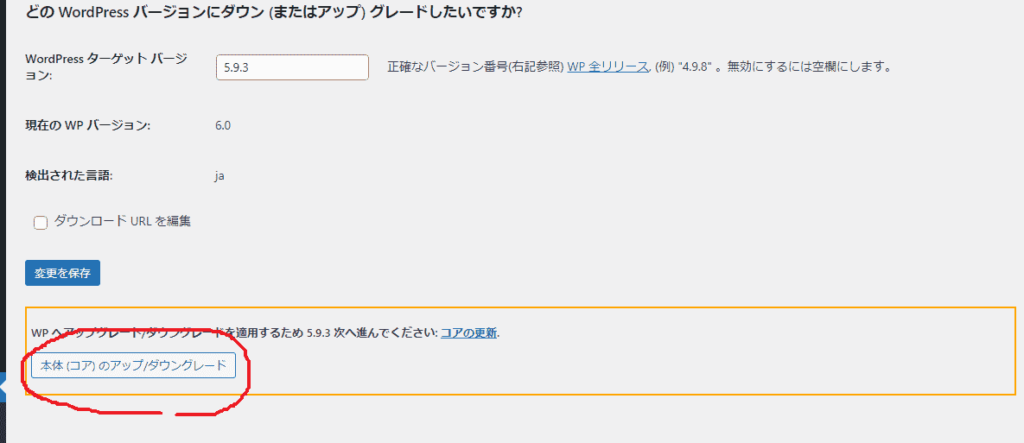This screenshot has height=443, width=1024.
Task: Click the 検出された言語 label
Action: [x=69, y=176]
